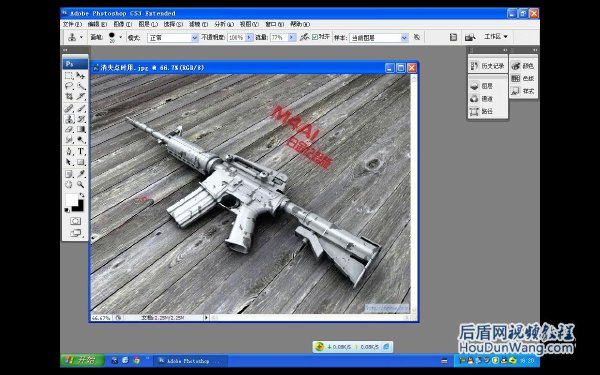This screenshot has height=375, width=600.
Task: Select the Move tool
Action: pos(81,75)
